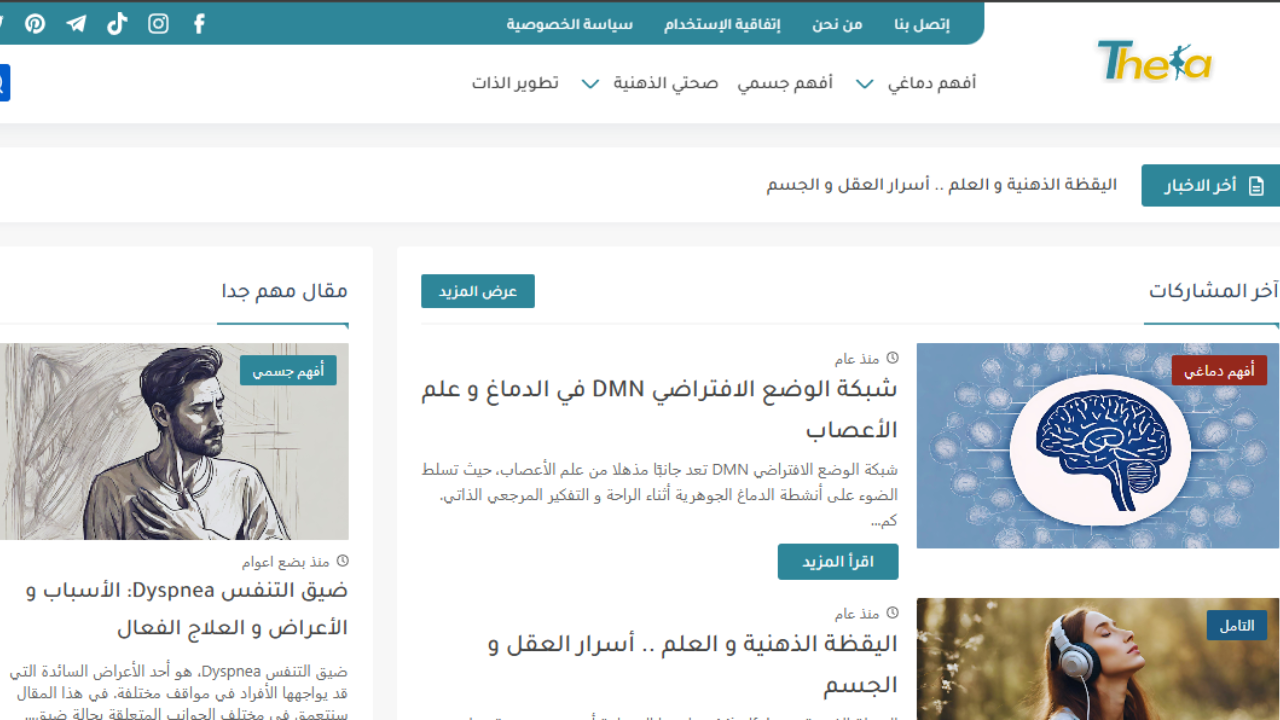Open the سياسة الخصوصية link
This screenshot has height=720, width=1280.
pyautogui.click(x=569, y=23)
